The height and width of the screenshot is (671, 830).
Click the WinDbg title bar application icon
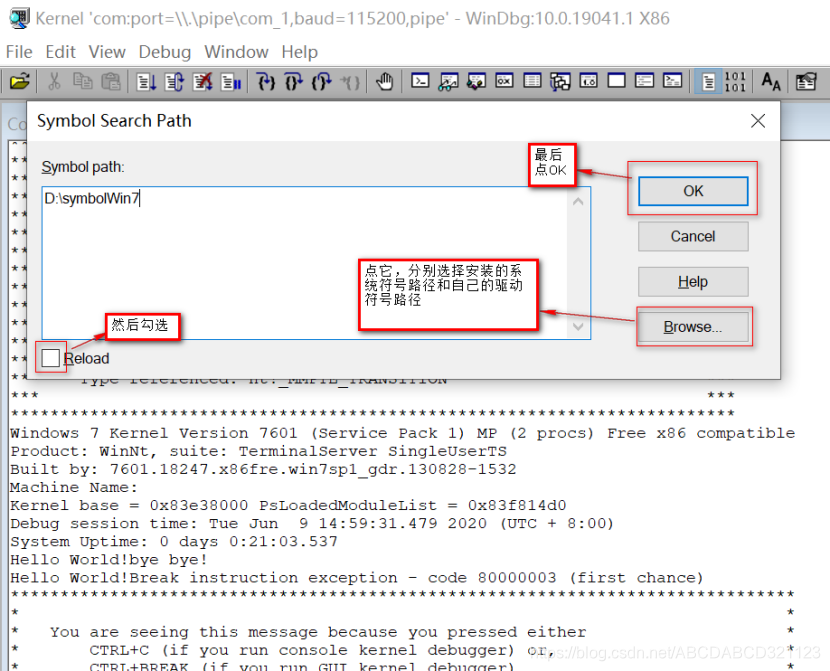[x=19, y=19]
